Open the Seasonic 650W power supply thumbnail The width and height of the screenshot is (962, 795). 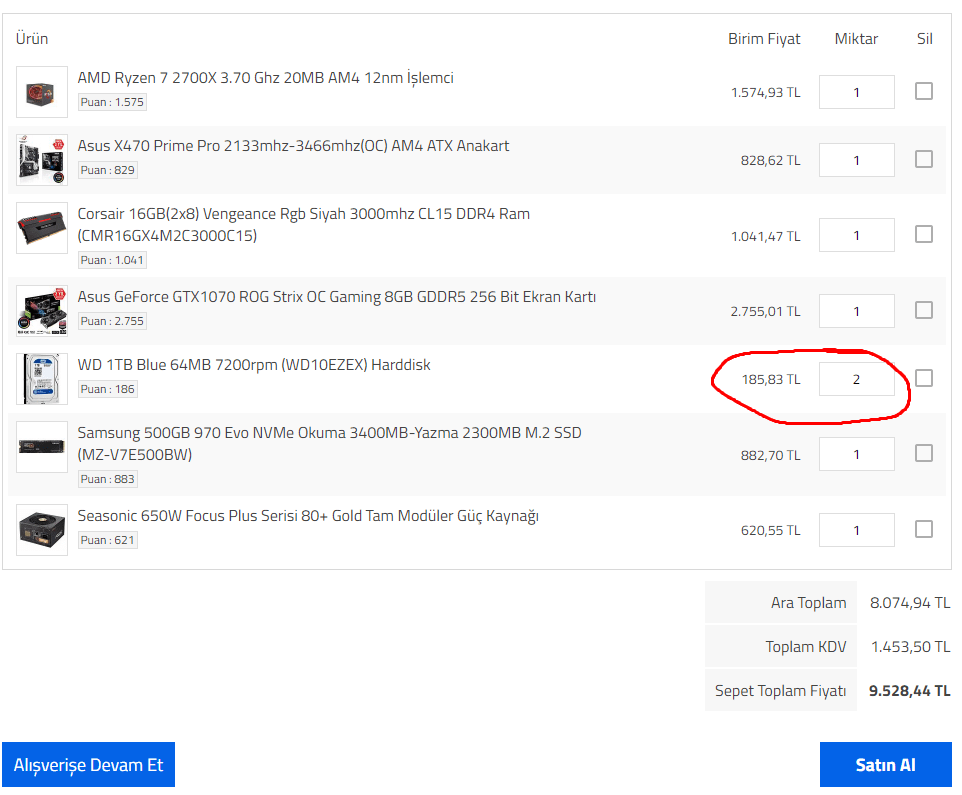(42, 530)
